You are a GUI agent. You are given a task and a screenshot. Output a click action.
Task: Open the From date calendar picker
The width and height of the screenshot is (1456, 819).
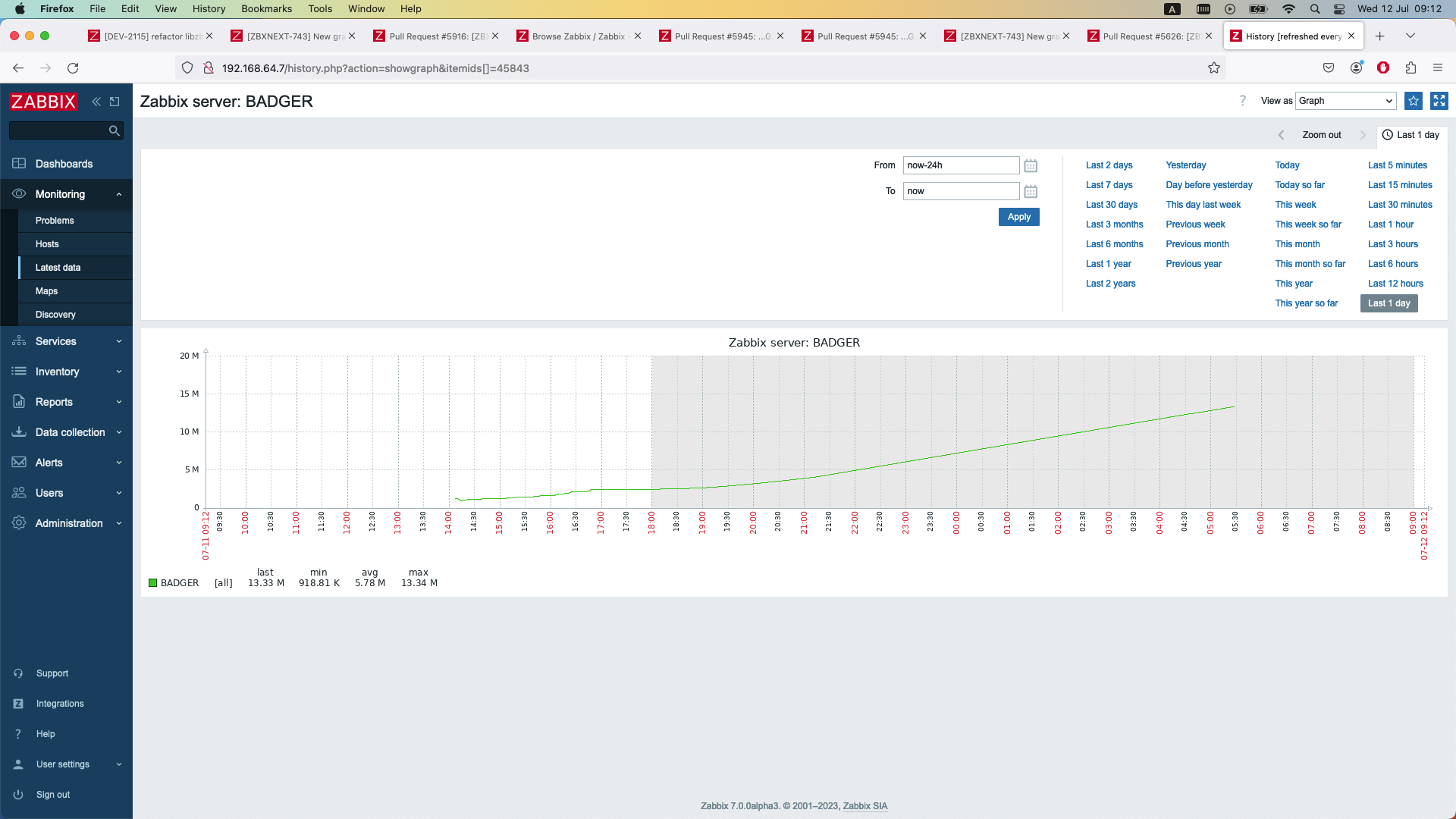[1031, 165]
